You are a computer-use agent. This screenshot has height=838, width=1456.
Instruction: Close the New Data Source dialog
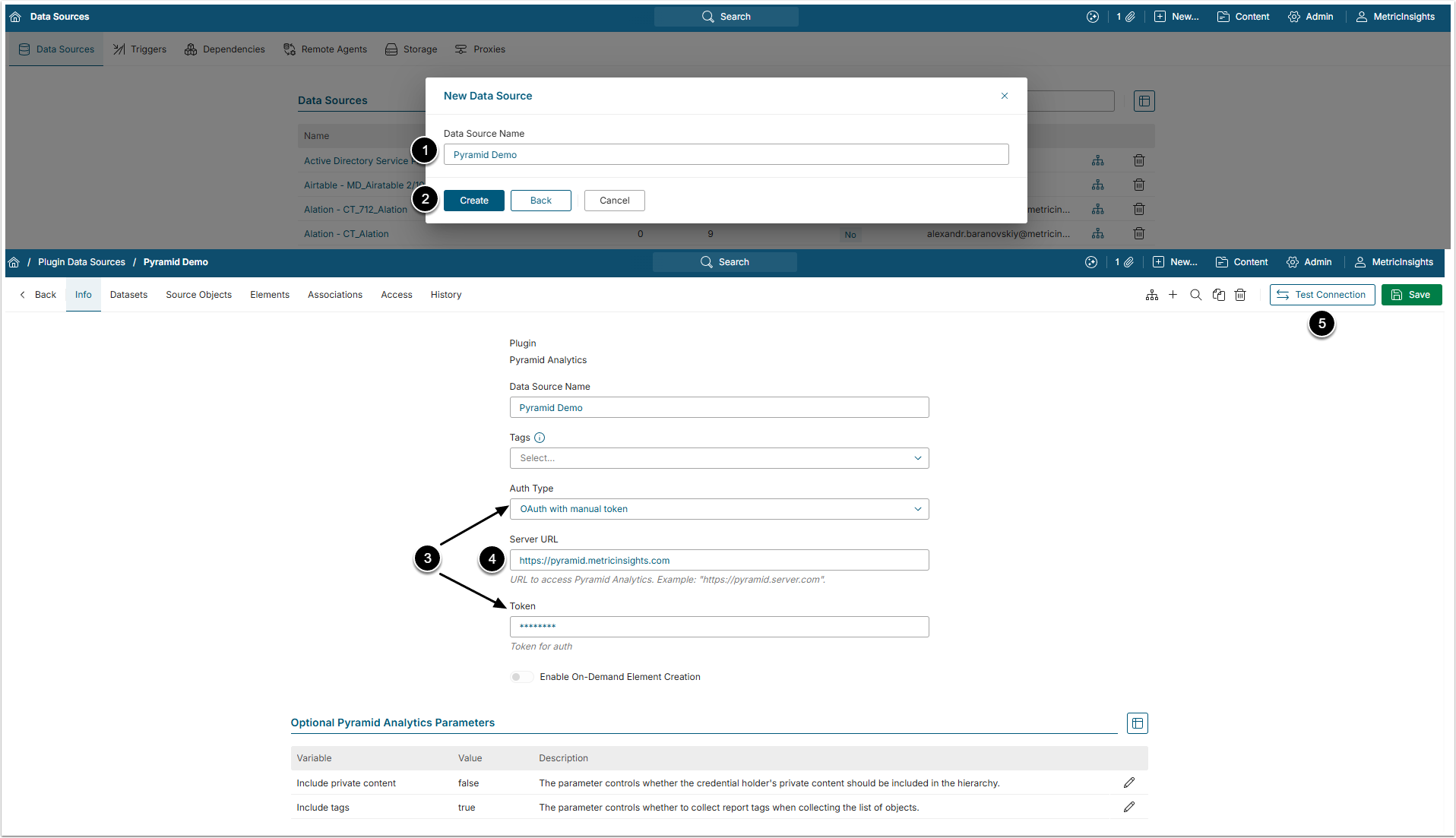pyautogui.click(x=1005, y=96)
